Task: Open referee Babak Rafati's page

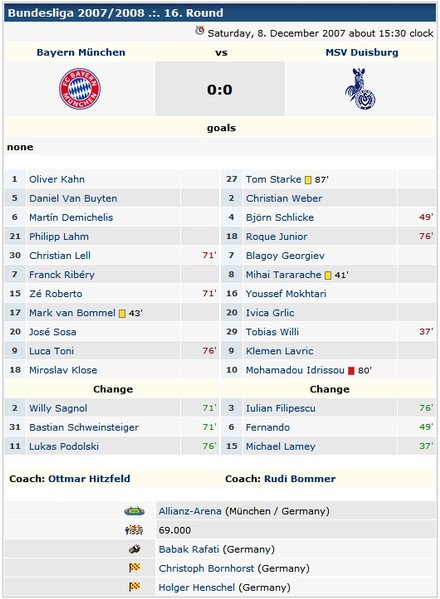Action: click(189, 549)
